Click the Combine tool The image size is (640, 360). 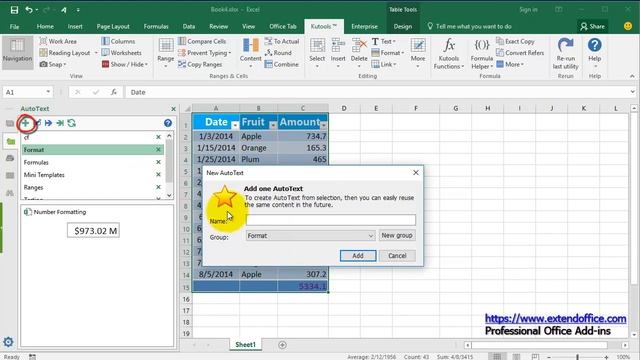point(282,64)
